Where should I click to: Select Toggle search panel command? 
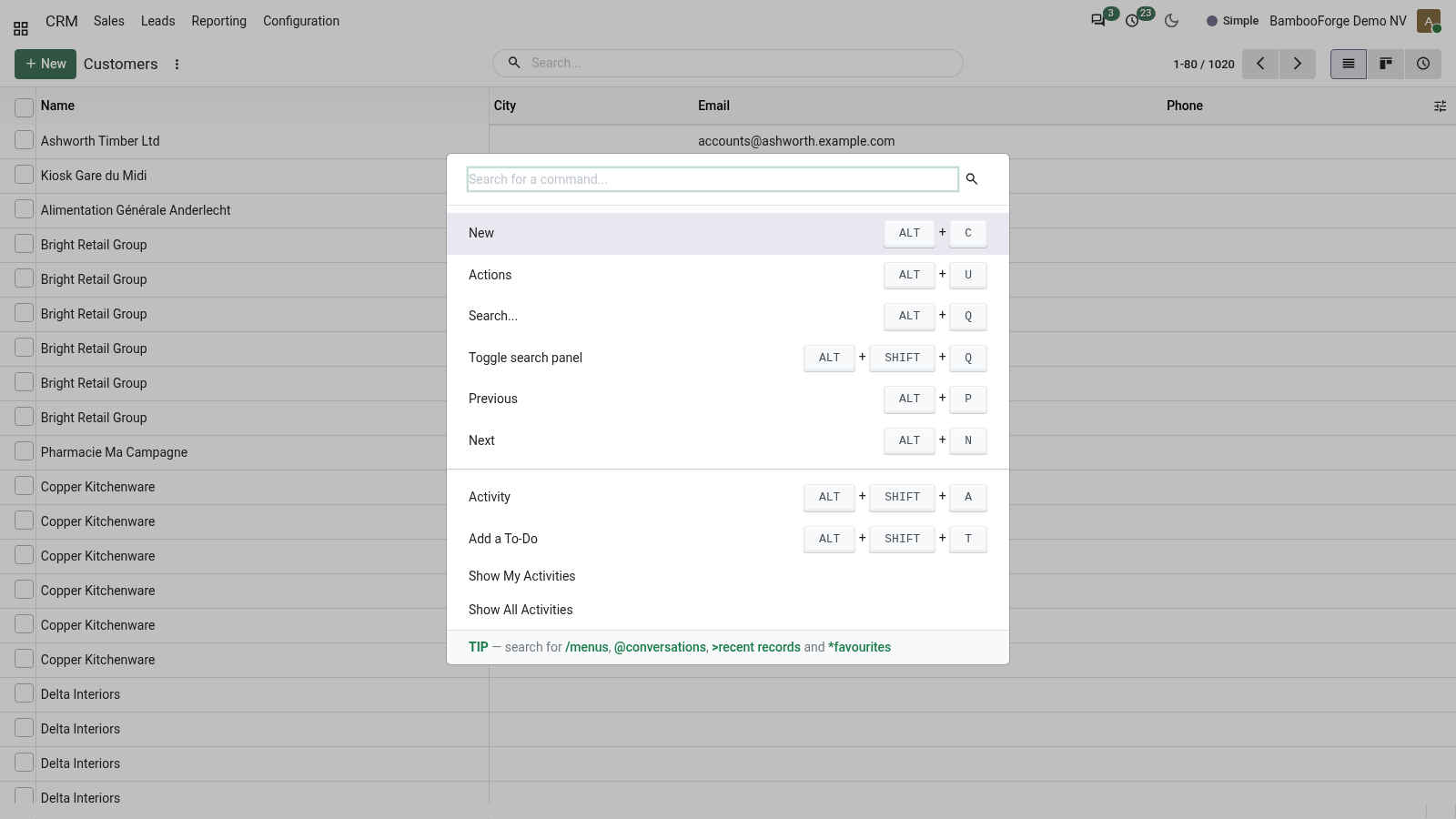click(728, 358)
